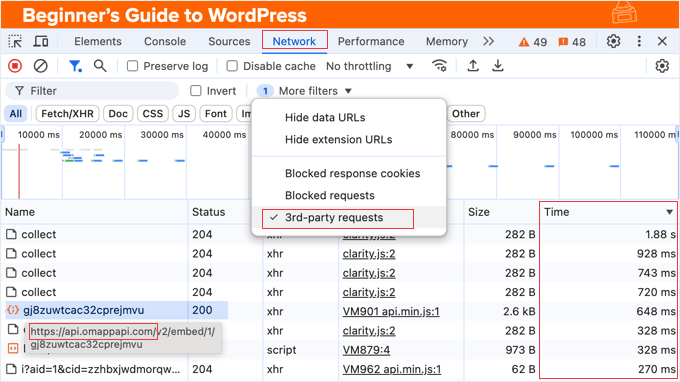Activate the inspect element selector icon
The width and height of the screenshot is (680, 382).
click(15, 42)
